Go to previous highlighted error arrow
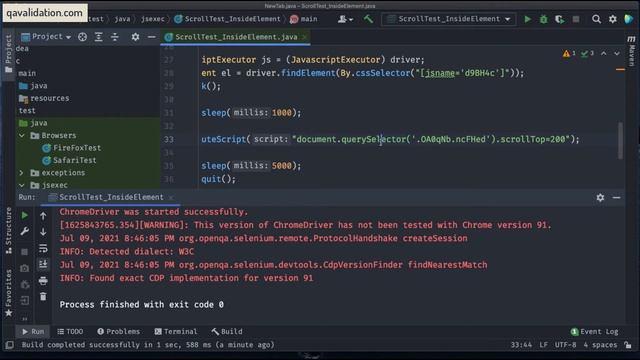Screen dimensions: 640x360 click(604, 53)
